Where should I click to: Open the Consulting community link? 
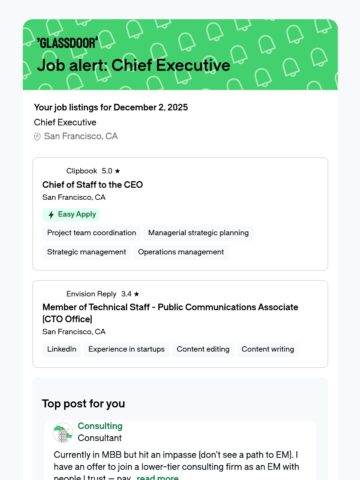click(x=100, y=426)
